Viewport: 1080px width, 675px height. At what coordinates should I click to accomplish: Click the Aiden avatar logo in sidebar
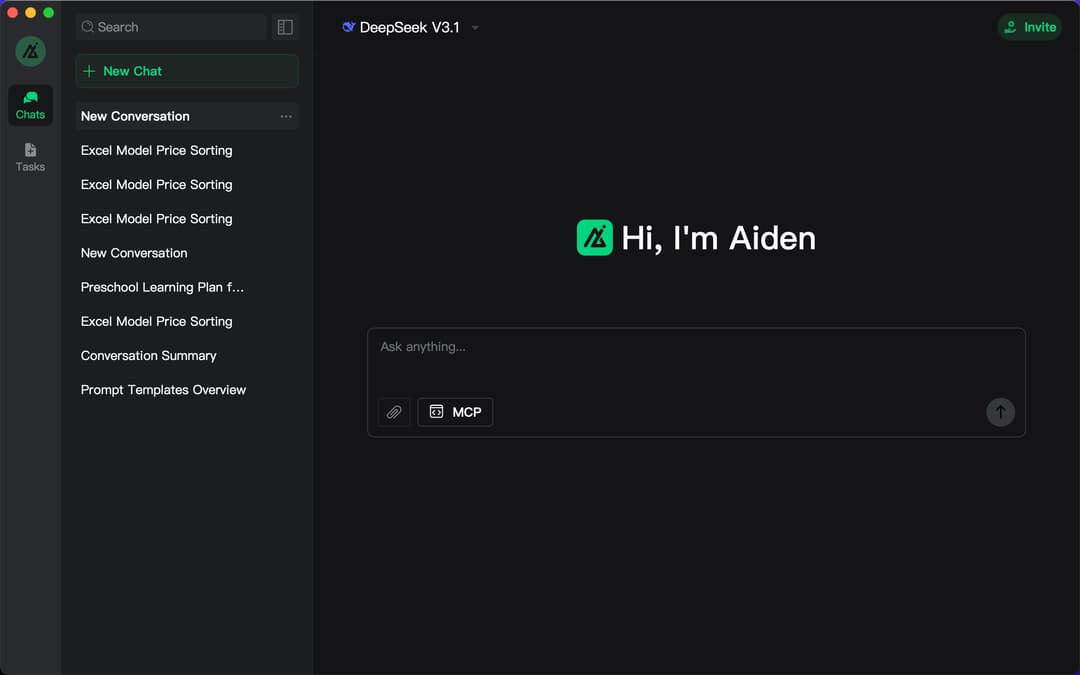tap(30, 51)
